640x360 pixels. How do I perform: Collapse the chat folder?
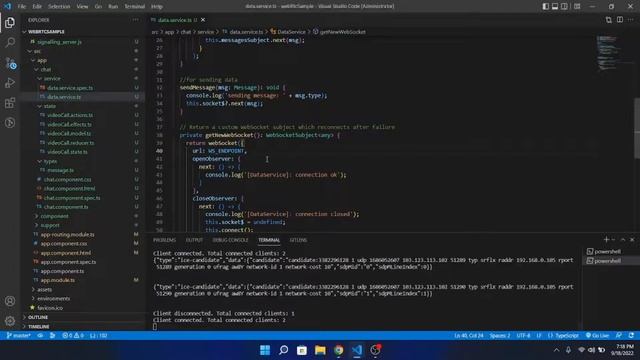click(46, 69)
